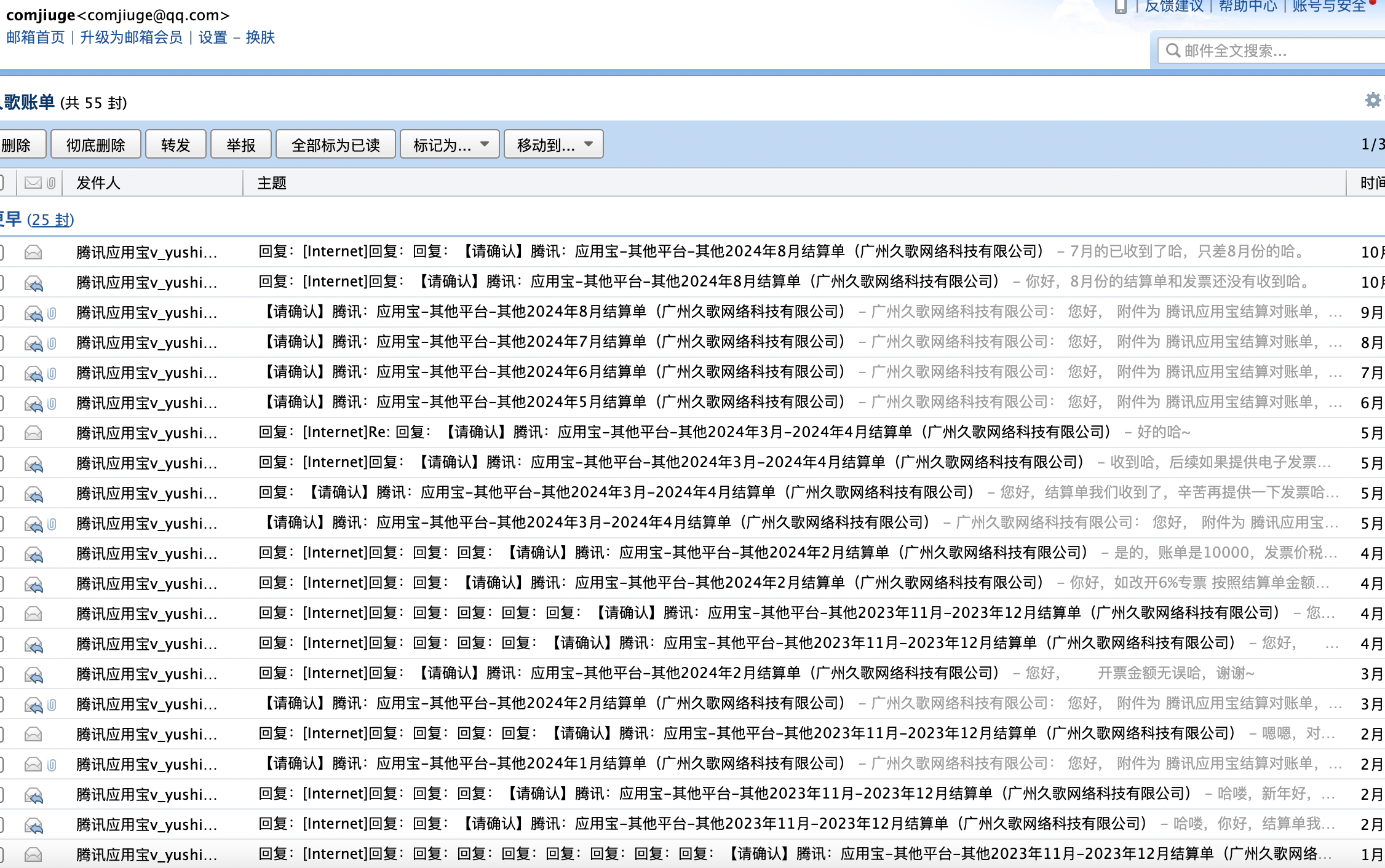The image size is (1385, 868).
Task: Sort by the paperclip attachment column header icon
Action: coord(52,183)
